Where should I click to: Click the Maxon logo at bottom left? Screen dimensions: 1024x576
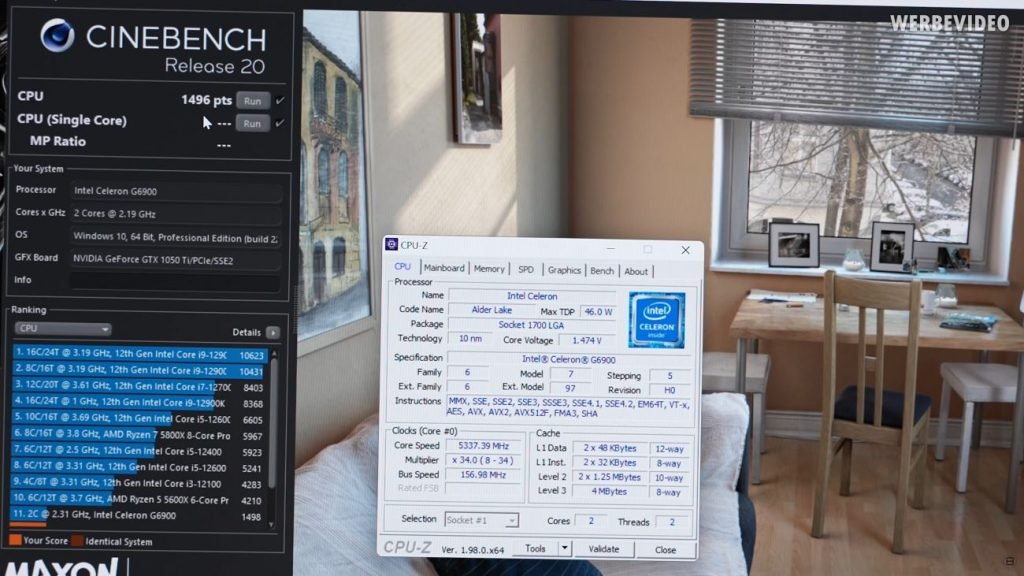click(x=63, y=567)
